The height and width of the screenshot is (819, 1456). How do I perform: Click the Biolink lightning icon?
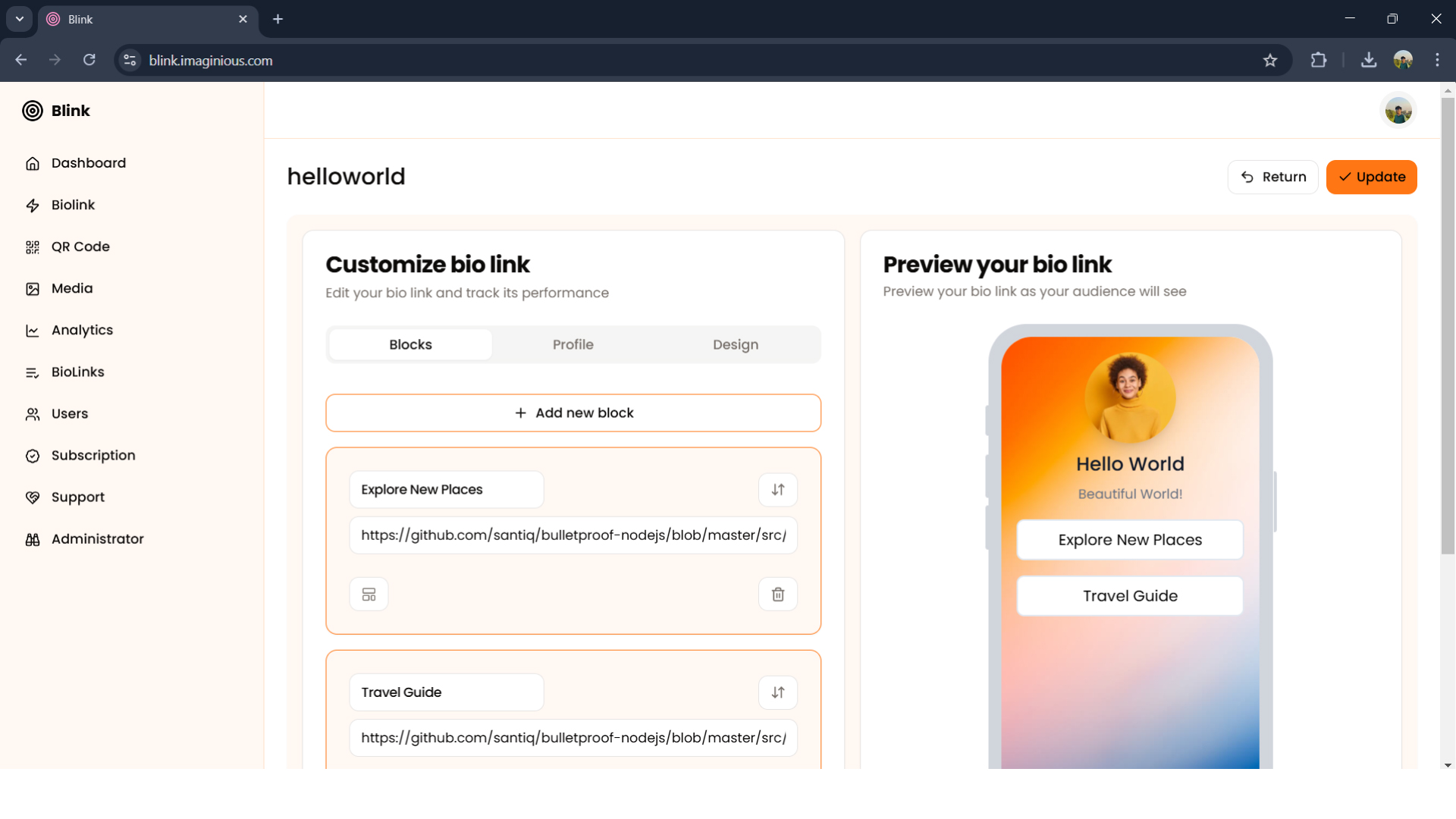[x=33, y=205]
